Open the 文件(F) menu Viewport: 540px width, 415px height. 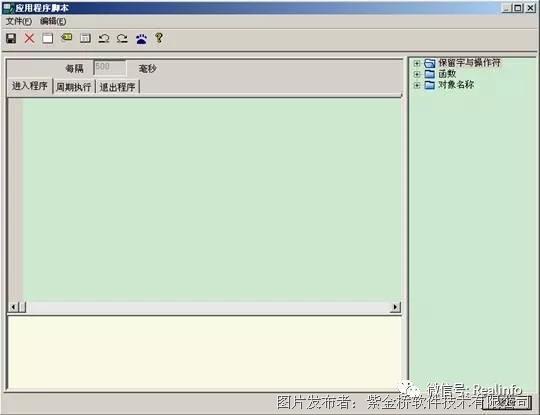click(x=19, y=21)
